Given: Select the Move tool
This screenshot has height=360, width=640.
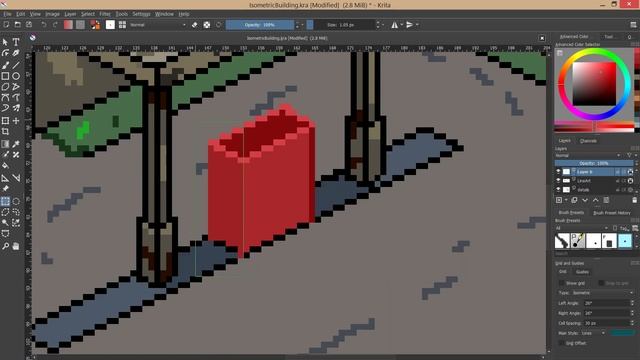Looking at the screenshot, I should click(16, 121).
